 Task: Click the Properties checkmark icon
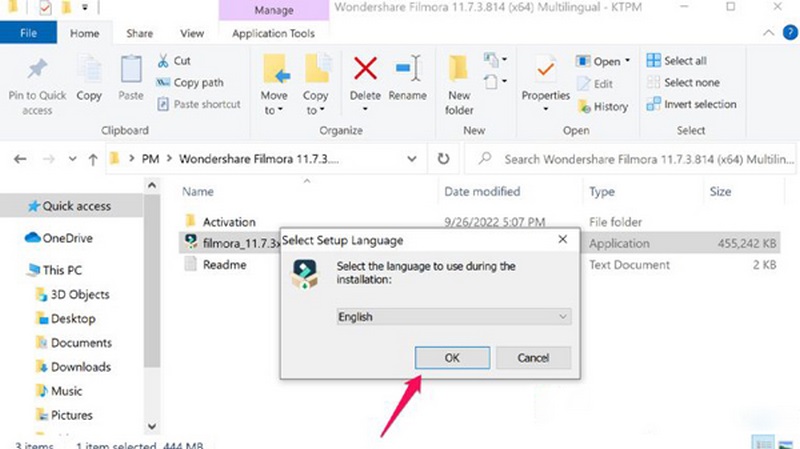[x=545, y=69]
